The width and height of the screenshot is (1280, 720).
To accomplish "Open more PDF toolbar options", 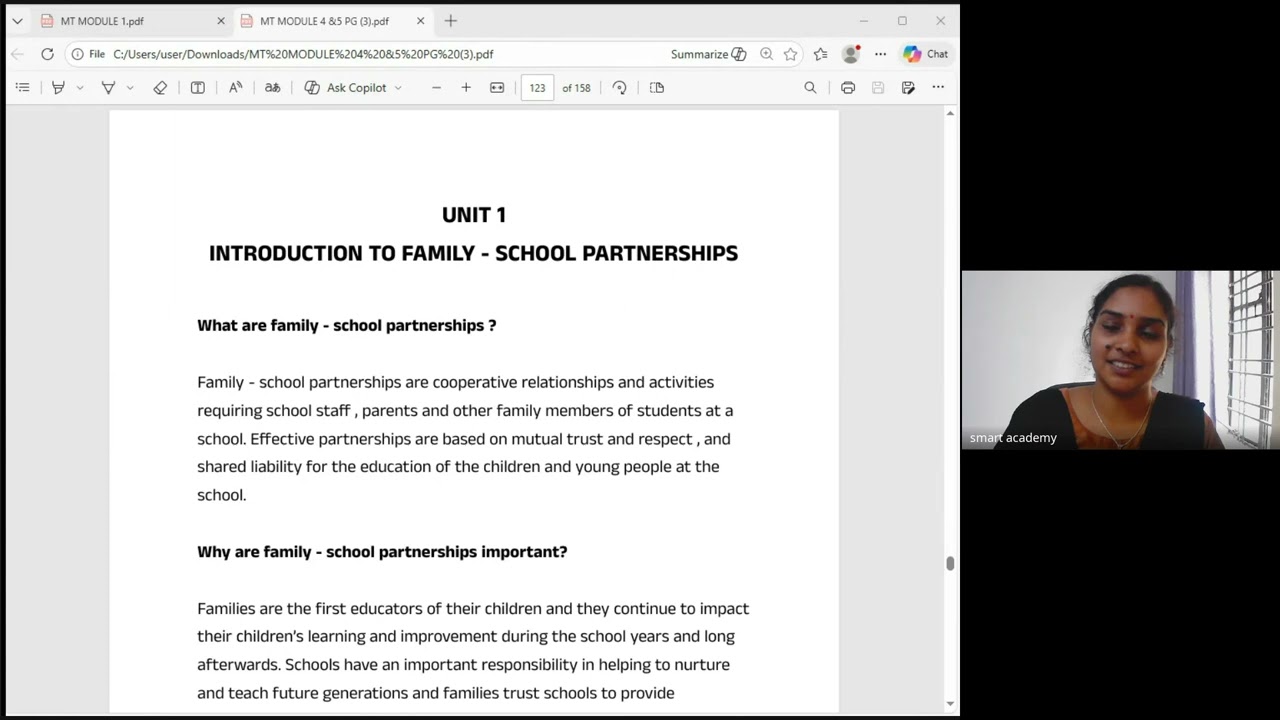I will point(938,88).
